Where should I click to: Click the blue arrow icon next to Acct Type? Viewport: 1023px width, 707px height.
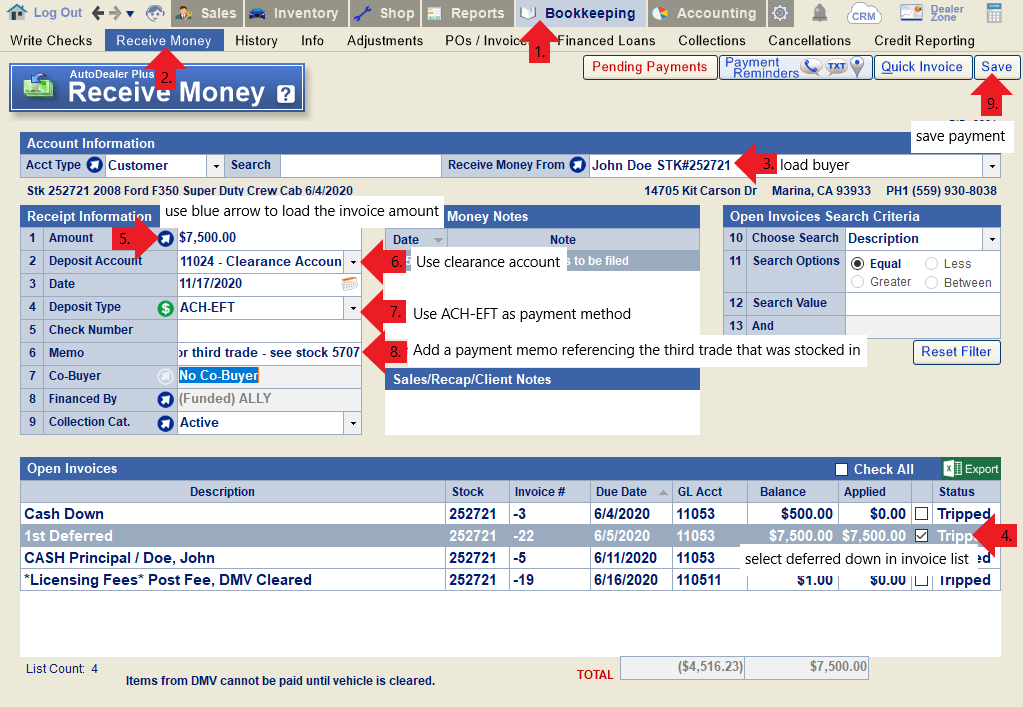tap(95, 166)
